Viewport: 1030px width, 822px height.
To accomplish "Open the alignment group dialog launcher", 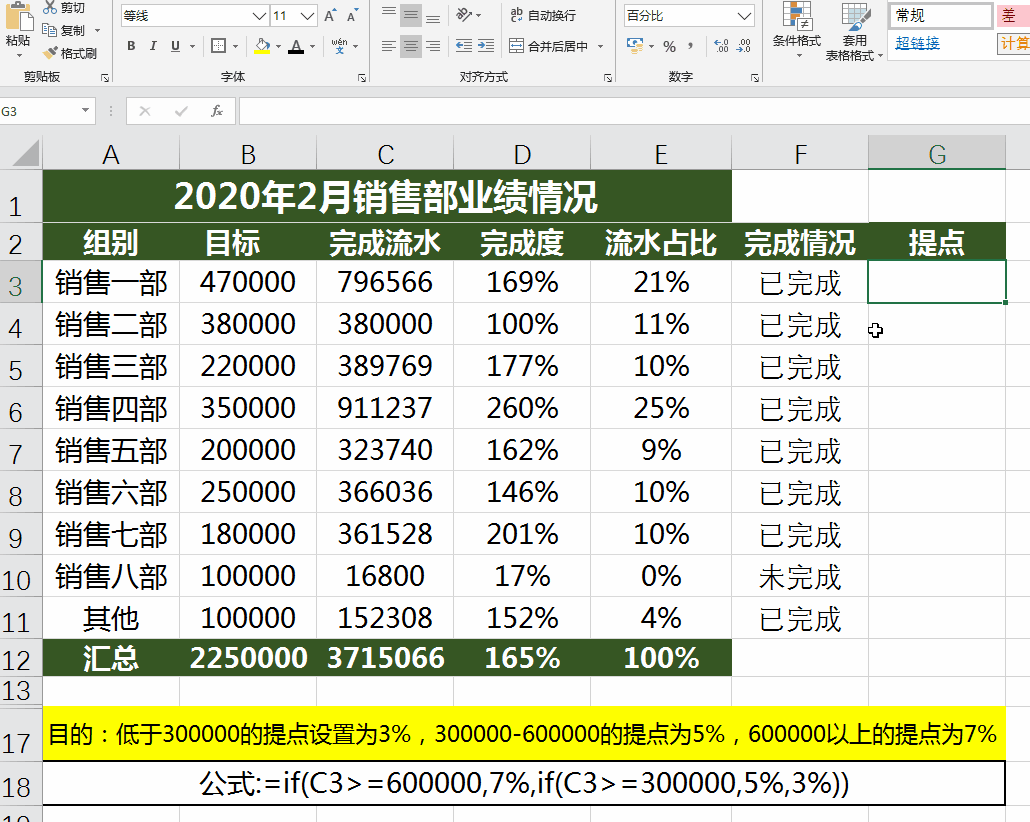I will point(608,78).
